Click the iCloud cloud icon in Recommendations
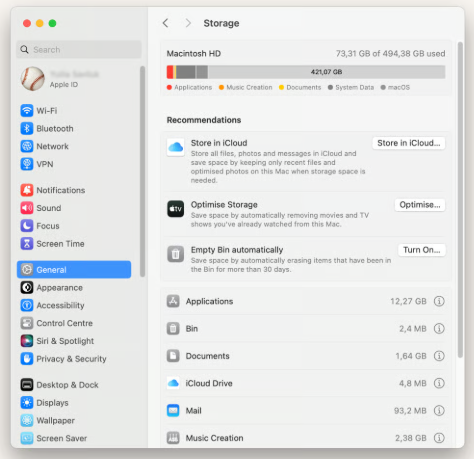This screenshot has height=459, width=474. point(176,147)
